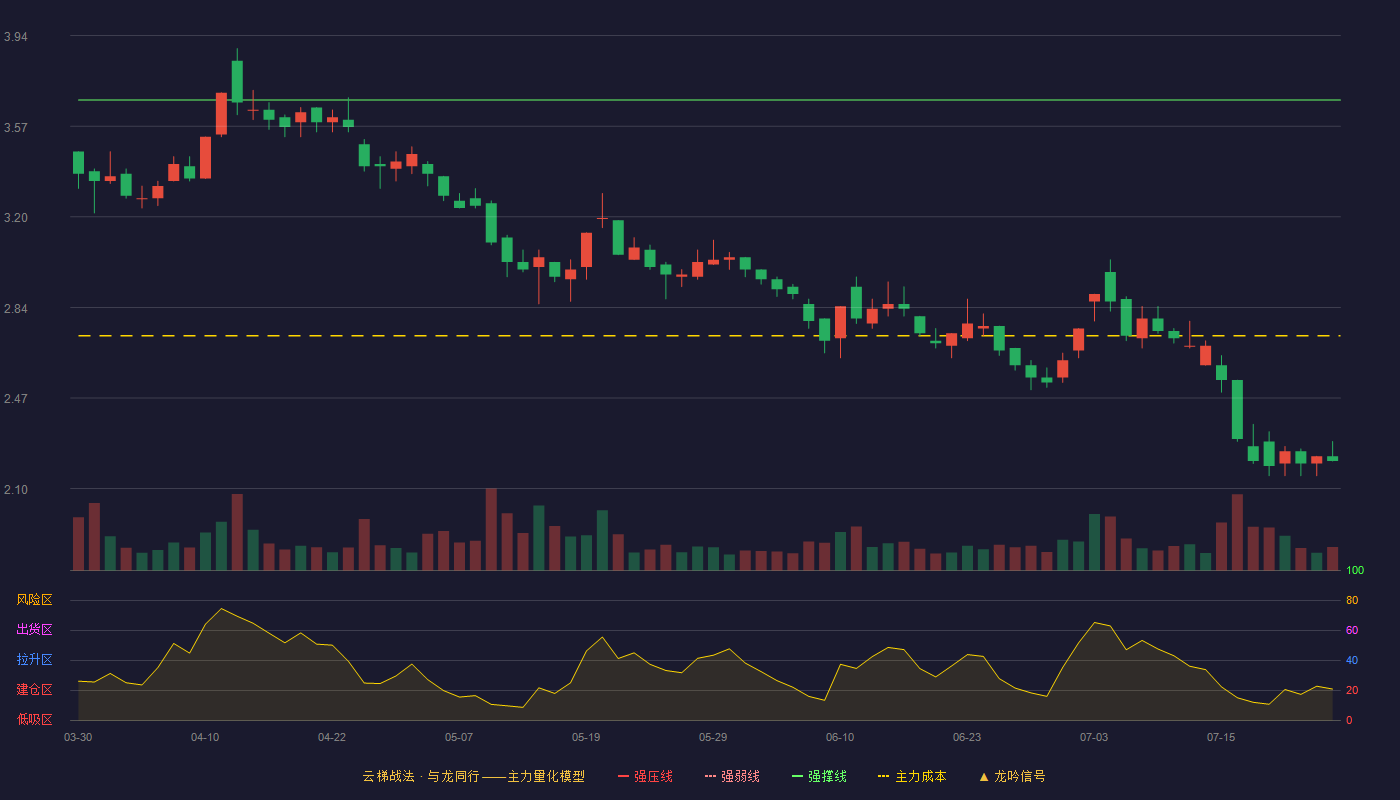Click the 07-03 date label
Screen dimensions: 1400x800
(1094, 737)
